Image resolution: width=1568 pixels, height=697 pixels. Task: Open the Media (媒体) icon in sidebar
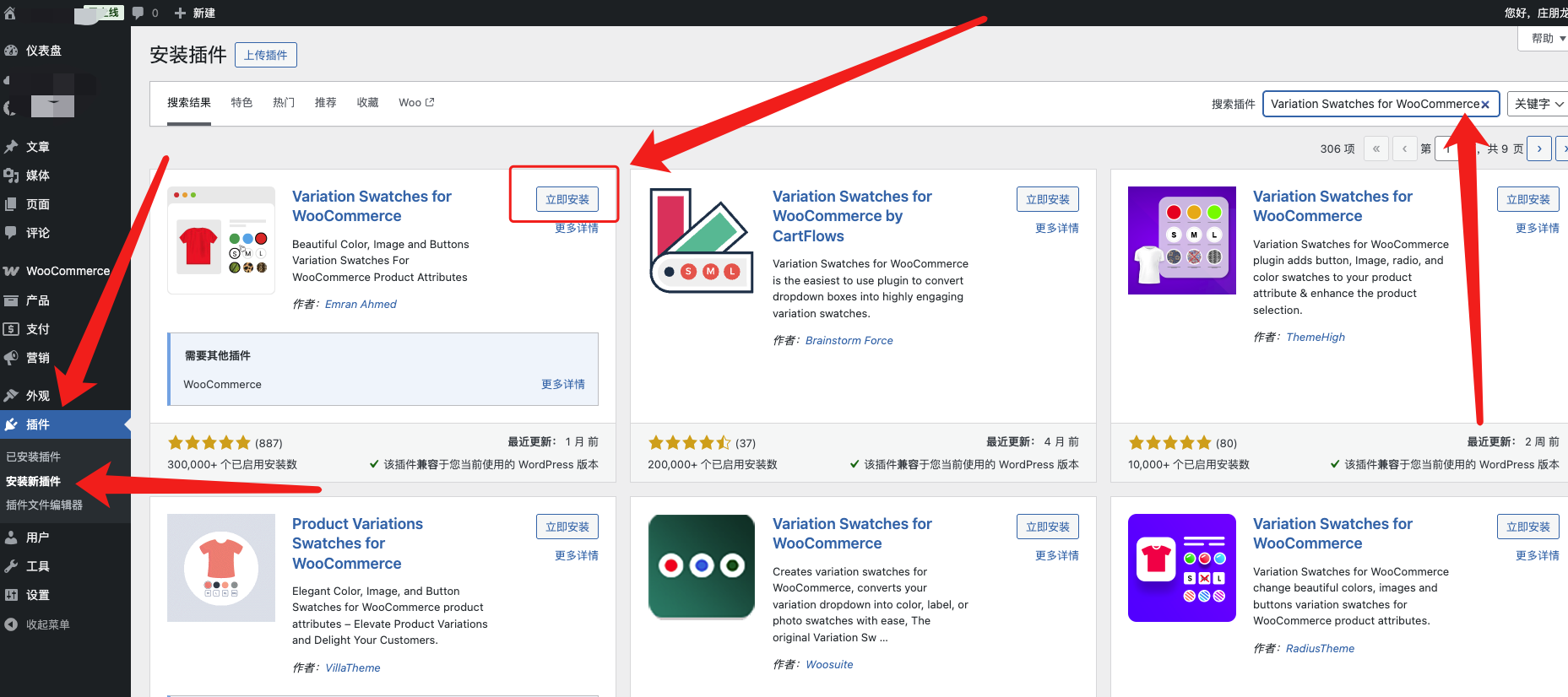tap(11, 176)
